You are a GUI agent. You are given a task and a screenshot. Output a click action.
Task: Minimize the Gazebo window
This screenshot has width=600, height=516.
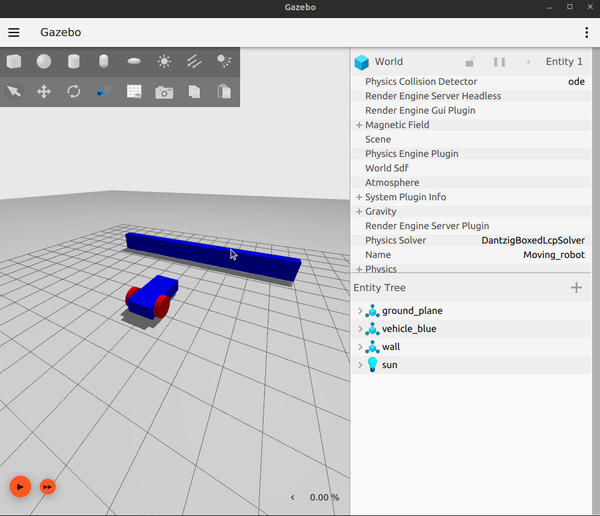tap(549, 7)
